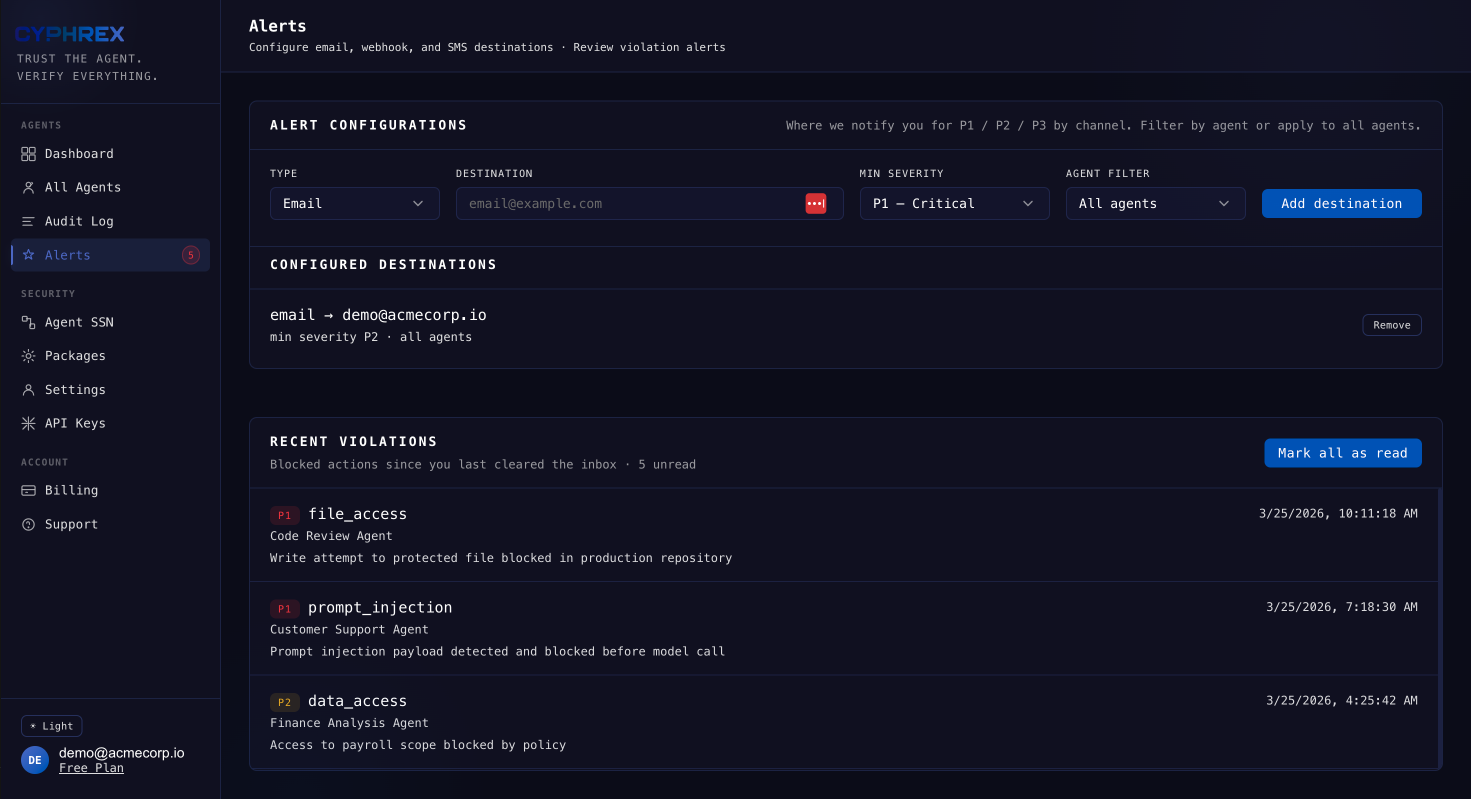The height and width of the screenshot is (799, 1471).
Task: Select the file_access violation title
Action: click(358, 514)
